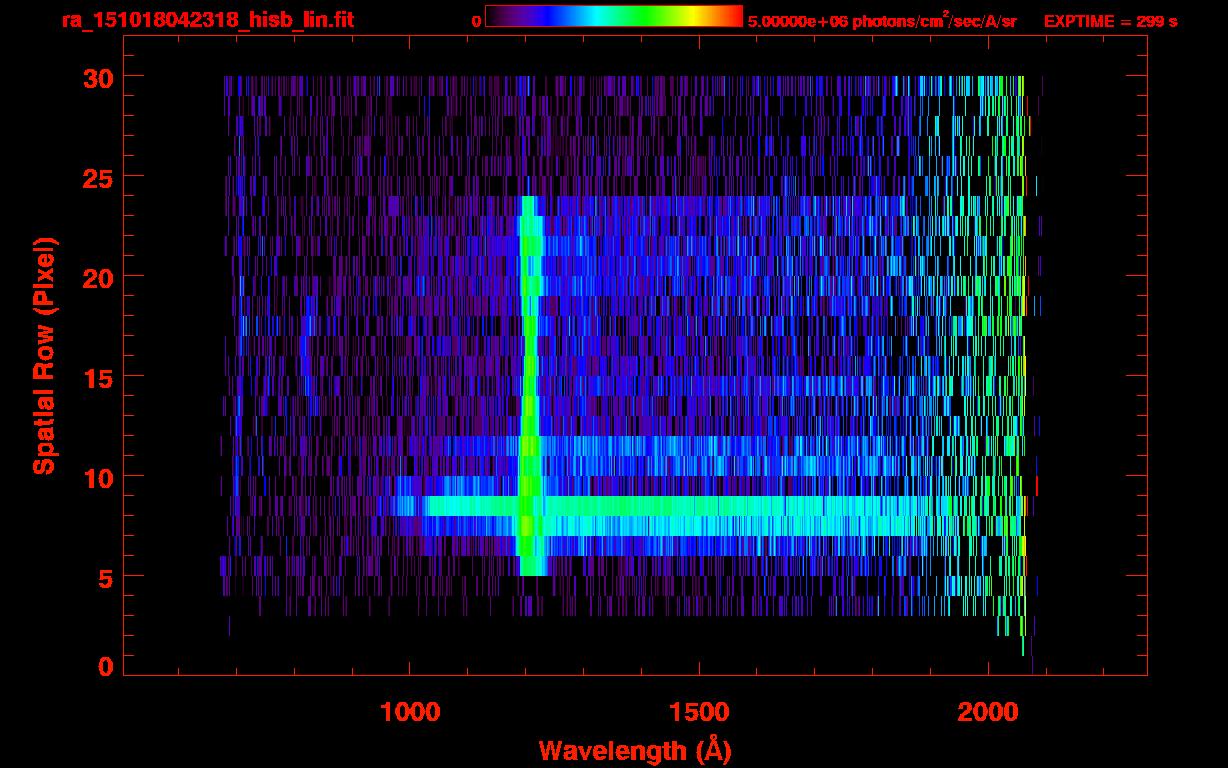Click the bright vertical emission line near 1200 Å

529,380
